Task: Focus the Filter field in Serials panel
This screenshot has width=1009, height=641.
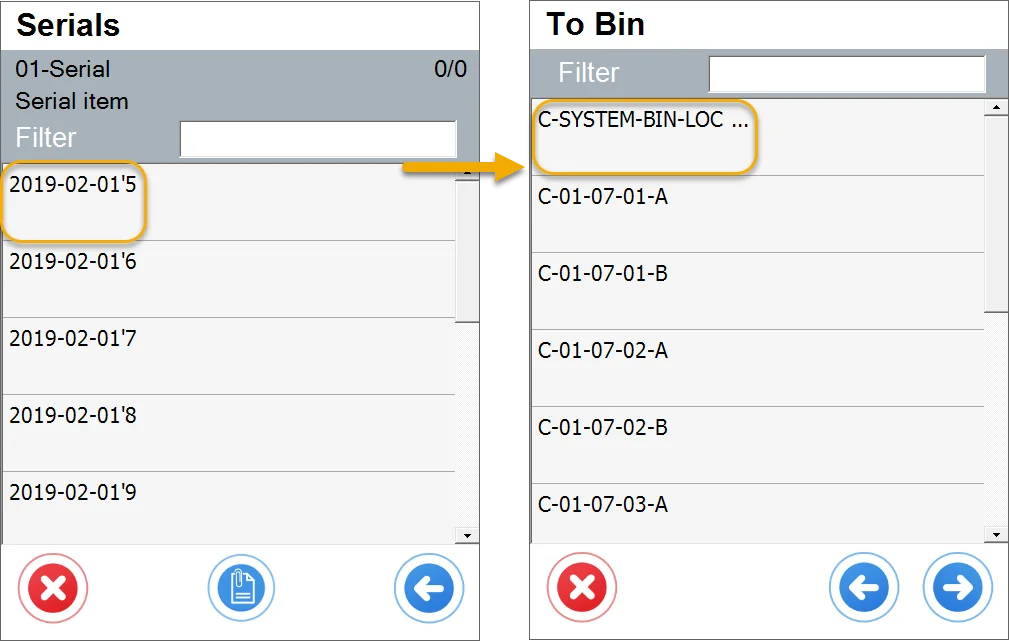Action: click(317, 139)
